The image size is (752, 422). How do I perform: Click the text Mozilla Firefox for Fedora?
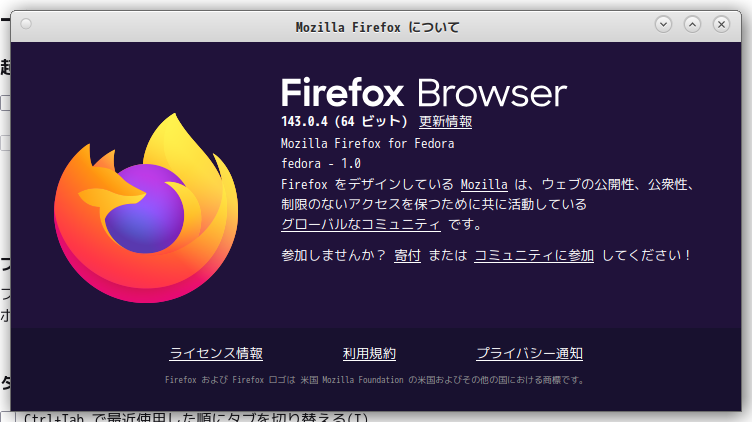click(367, 143)
